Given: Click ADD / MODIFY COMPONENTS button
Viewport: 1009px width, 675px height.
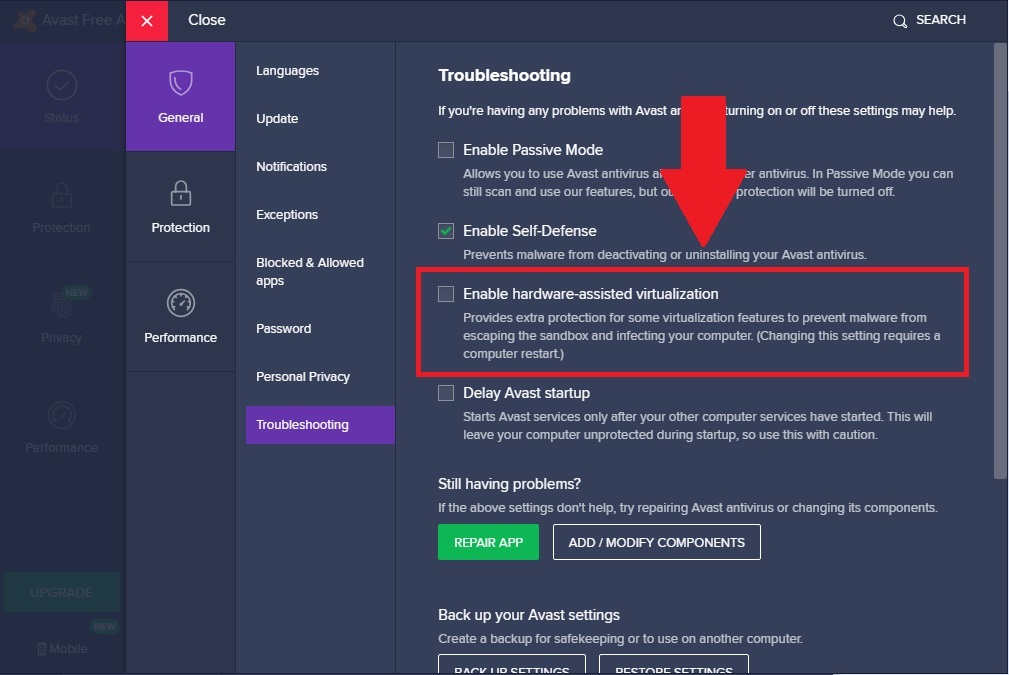Looking at the screenshot, I should click(656, 542).
